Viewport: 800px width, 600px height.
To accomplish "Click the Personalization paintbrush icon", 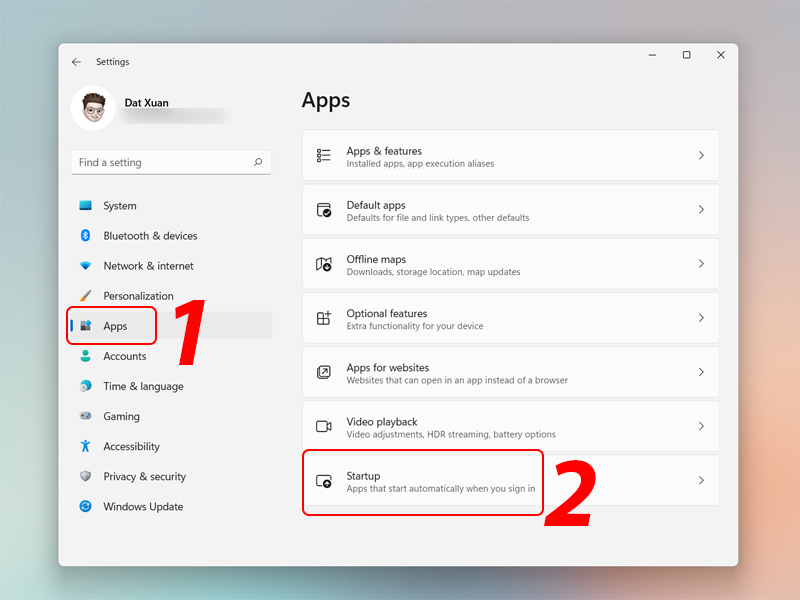I will point(85,295).
